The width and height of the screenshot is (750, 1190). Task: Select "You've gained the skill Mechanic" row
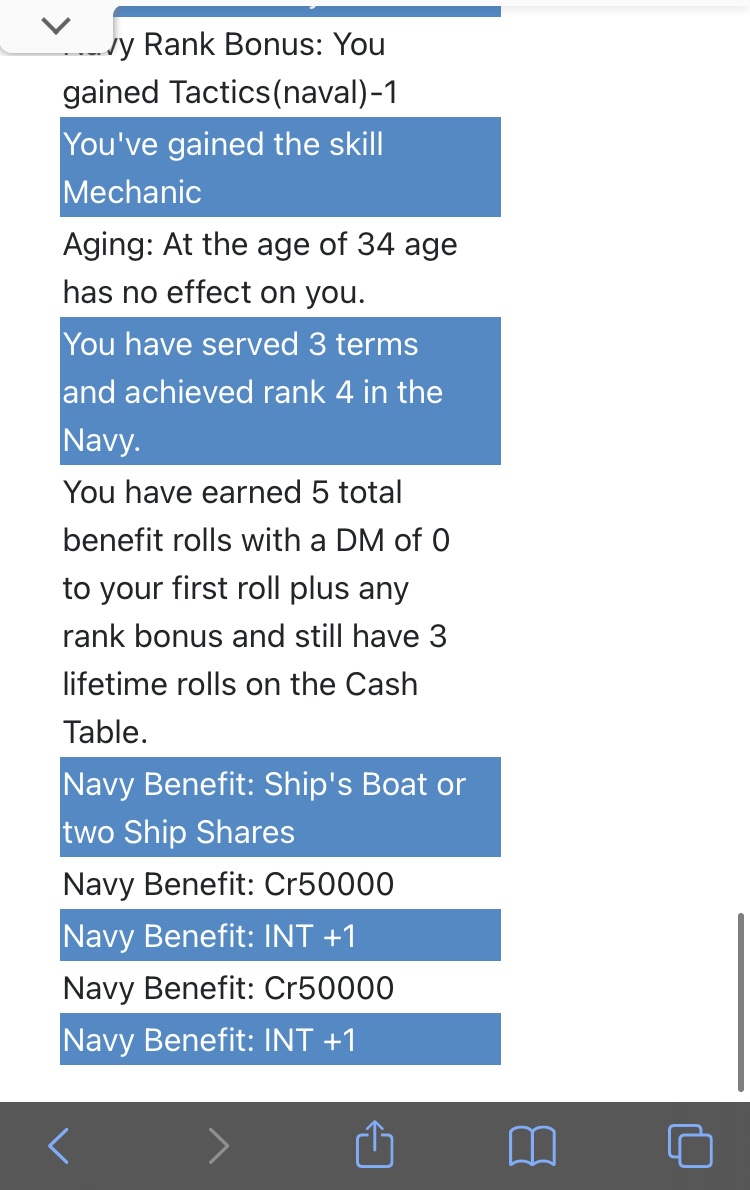pos(280,167)
